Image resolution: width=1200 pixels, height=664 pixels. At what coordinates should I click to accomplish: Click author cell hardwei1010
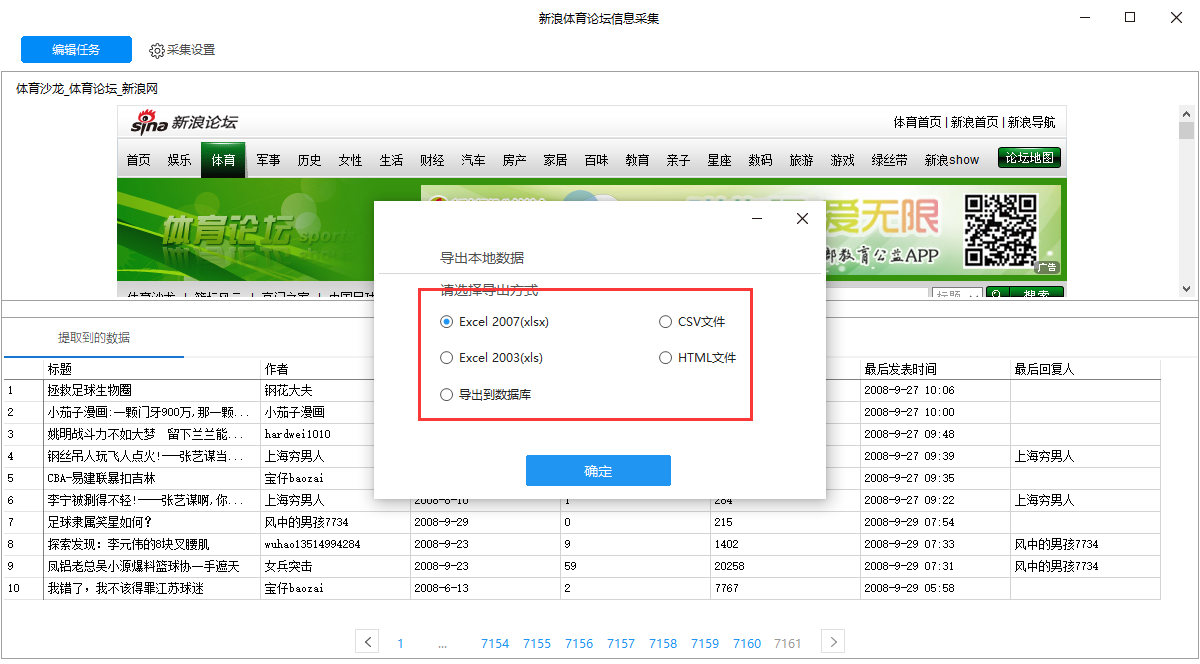pos(335,434)
